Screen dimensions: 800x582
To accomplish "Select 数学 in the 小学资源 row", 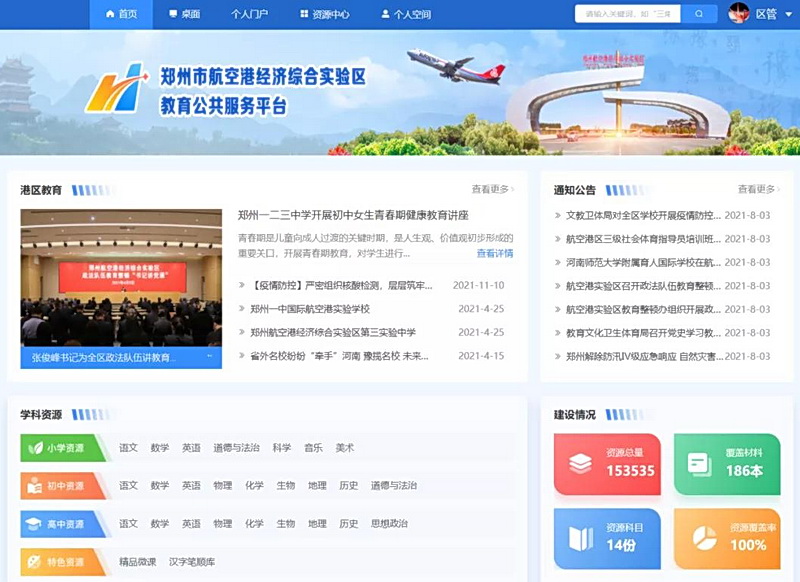I will 160,448.
